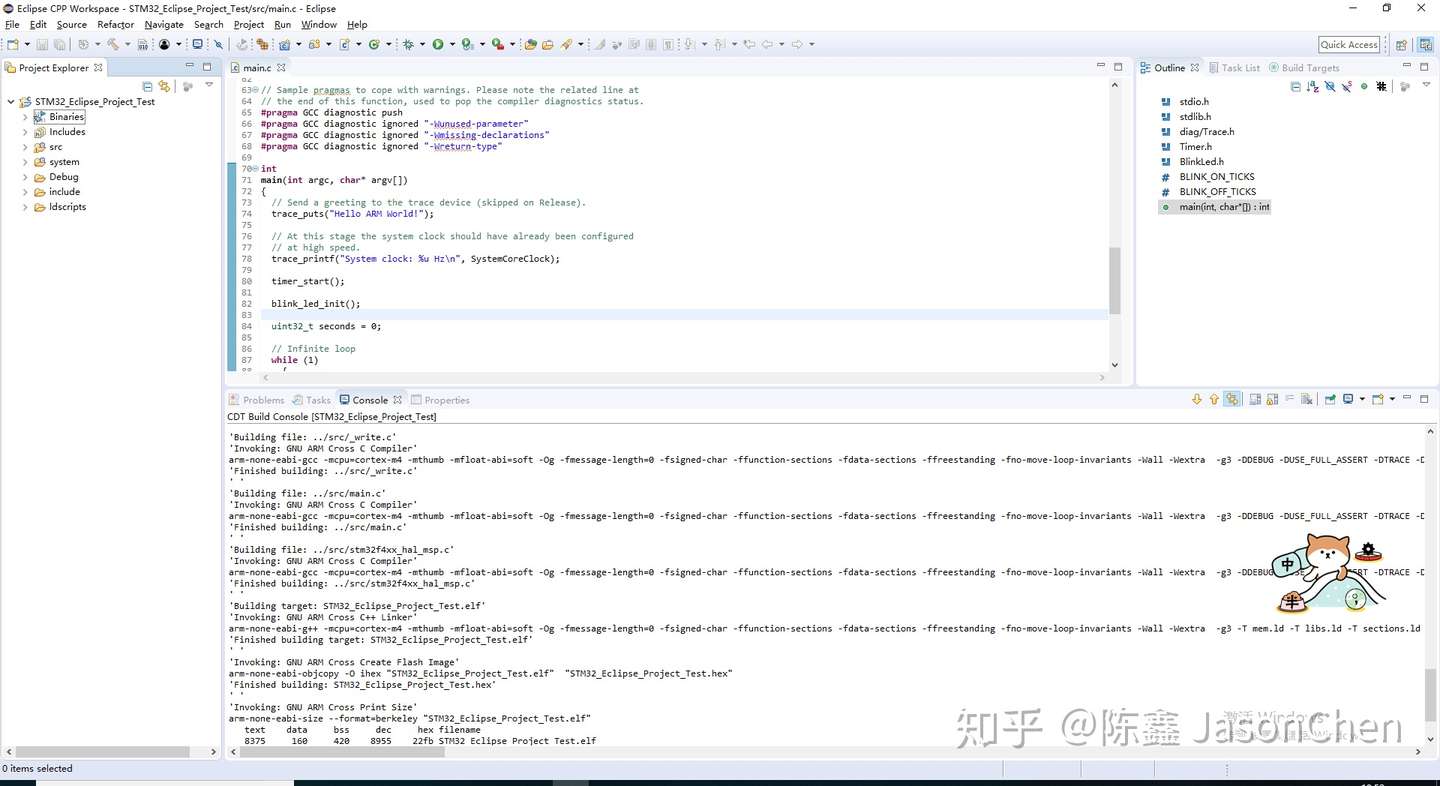Click the Save icon in main toolbar
1440x786 pixels.
[42, 44]
